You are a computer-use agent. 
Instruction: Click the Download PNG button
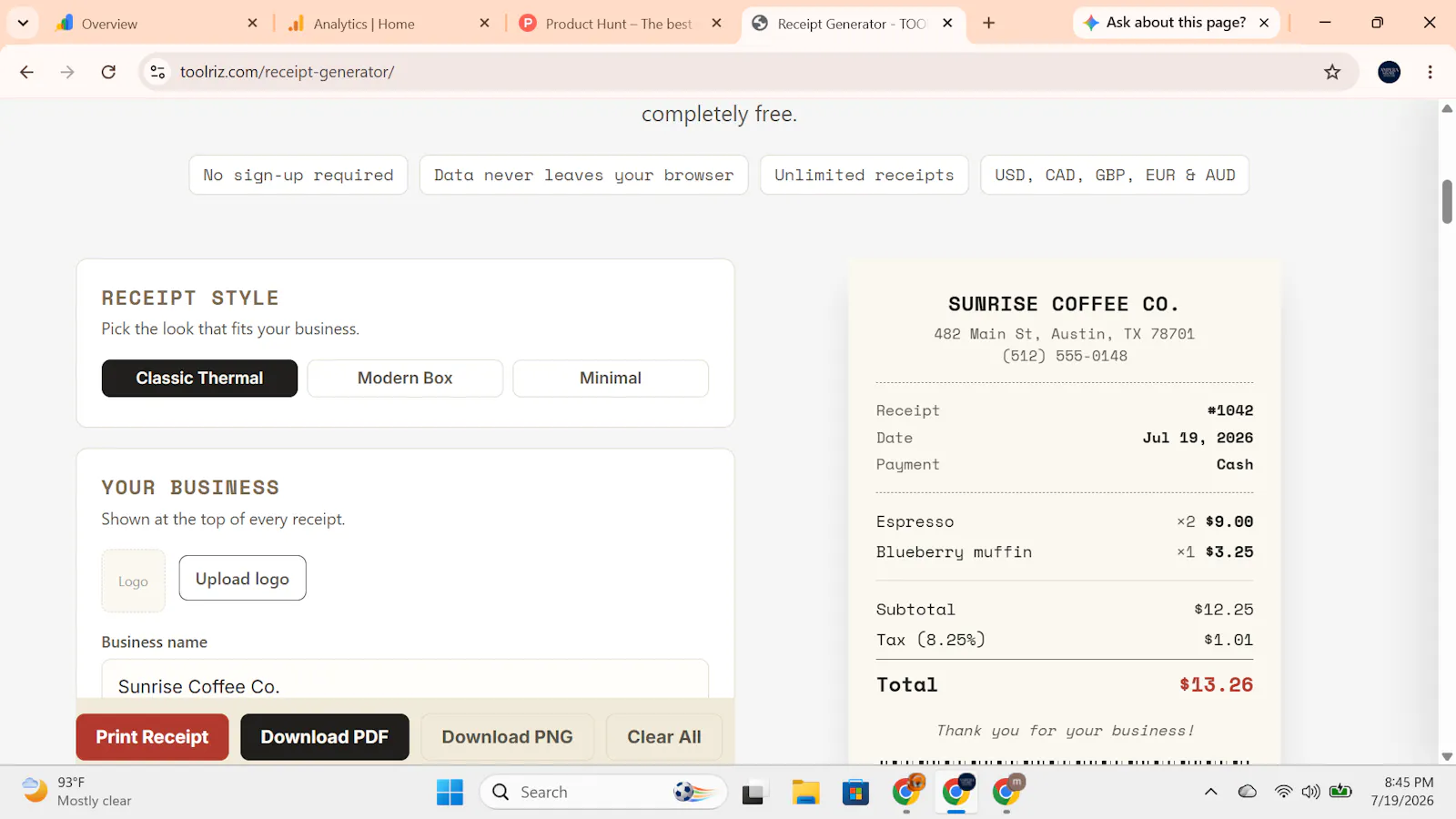pyautogui.click(x=507, y=737)
